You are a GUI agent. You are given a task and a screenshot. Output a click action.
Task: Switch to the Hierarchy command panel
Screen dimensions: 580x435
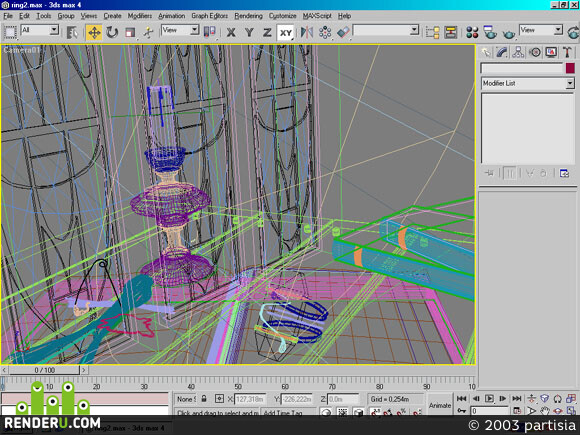point(518,52)
